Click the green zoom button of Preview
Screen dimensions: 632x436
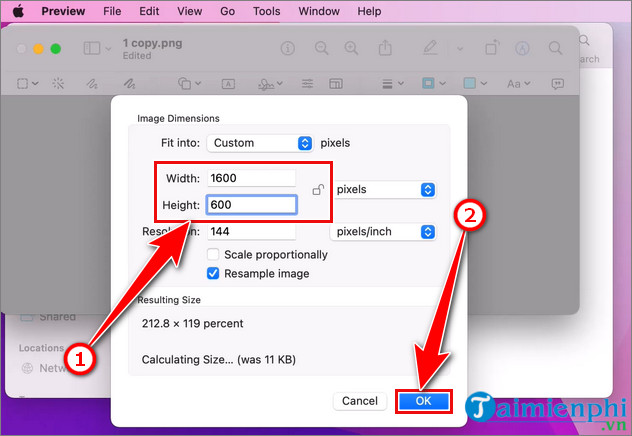coord(56,49)
